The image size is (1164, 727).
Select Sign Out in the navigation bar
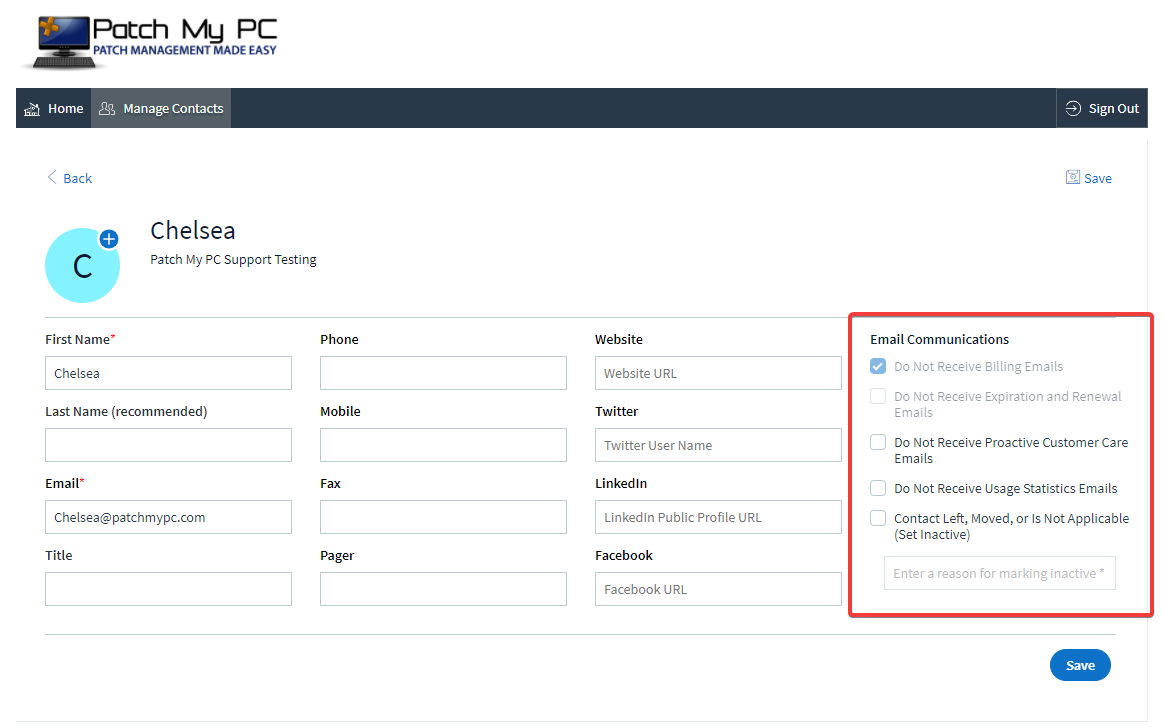pyautogui.click(x=1102, y=108)
